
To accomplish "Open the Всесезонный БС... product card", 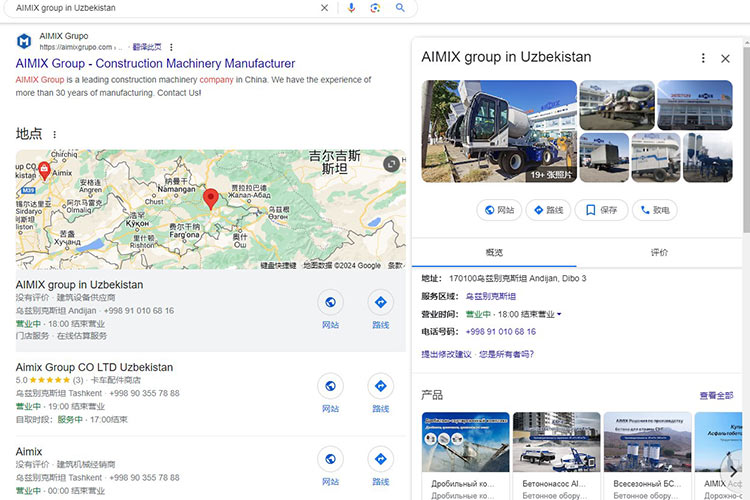I will pos(648,456).
